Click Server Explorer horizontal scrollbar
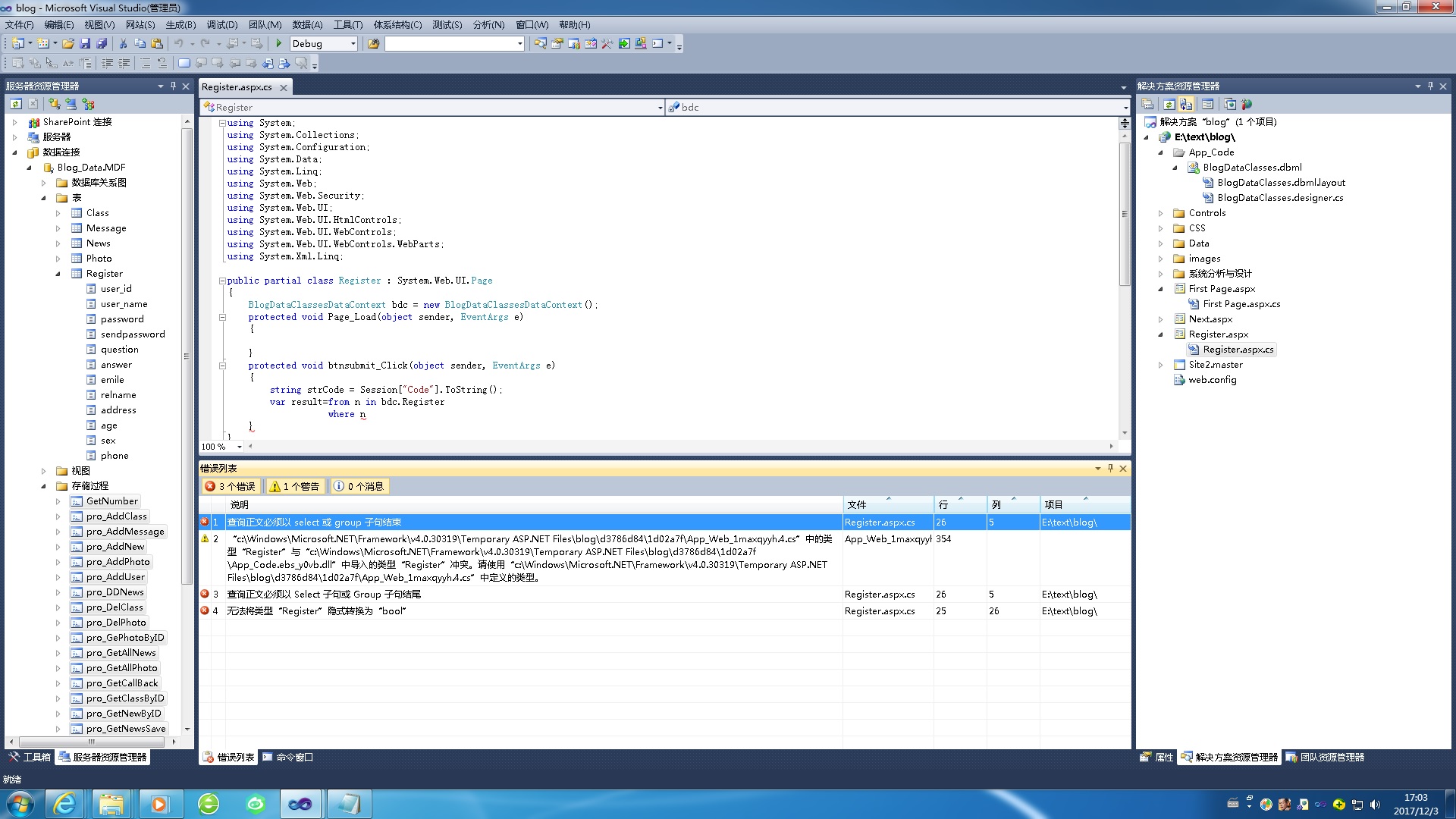The height and width of the screenshot is (819, 1456). click(91, 742)
